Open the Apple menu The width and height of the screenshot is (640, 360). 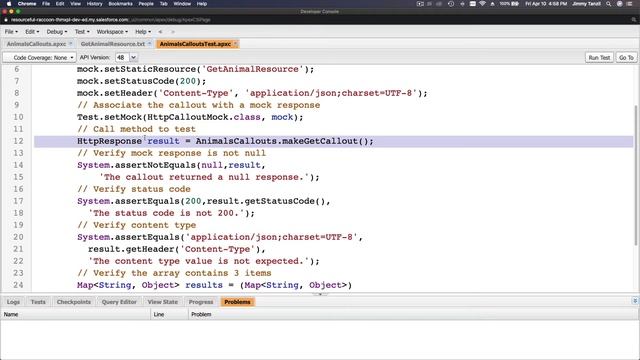[x=9, y=4]
